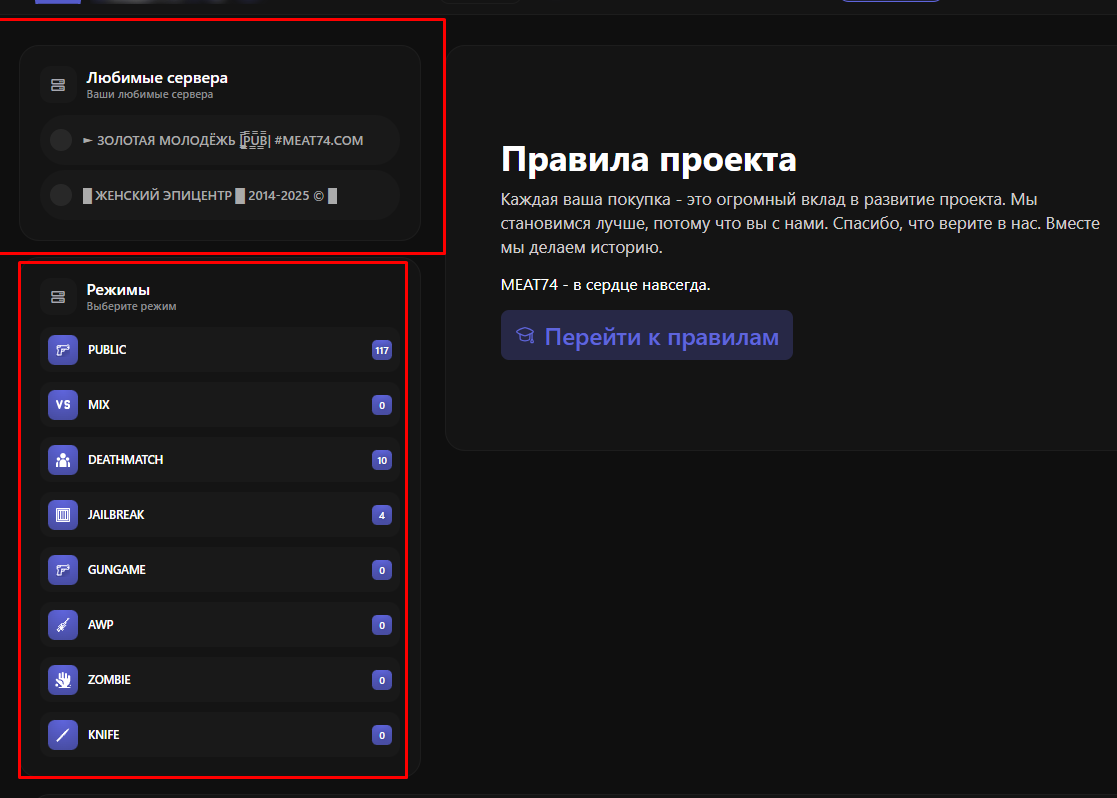Choose the KNIFE mode label
This screenshot has width=1117, height=798.
pos(103,735)
